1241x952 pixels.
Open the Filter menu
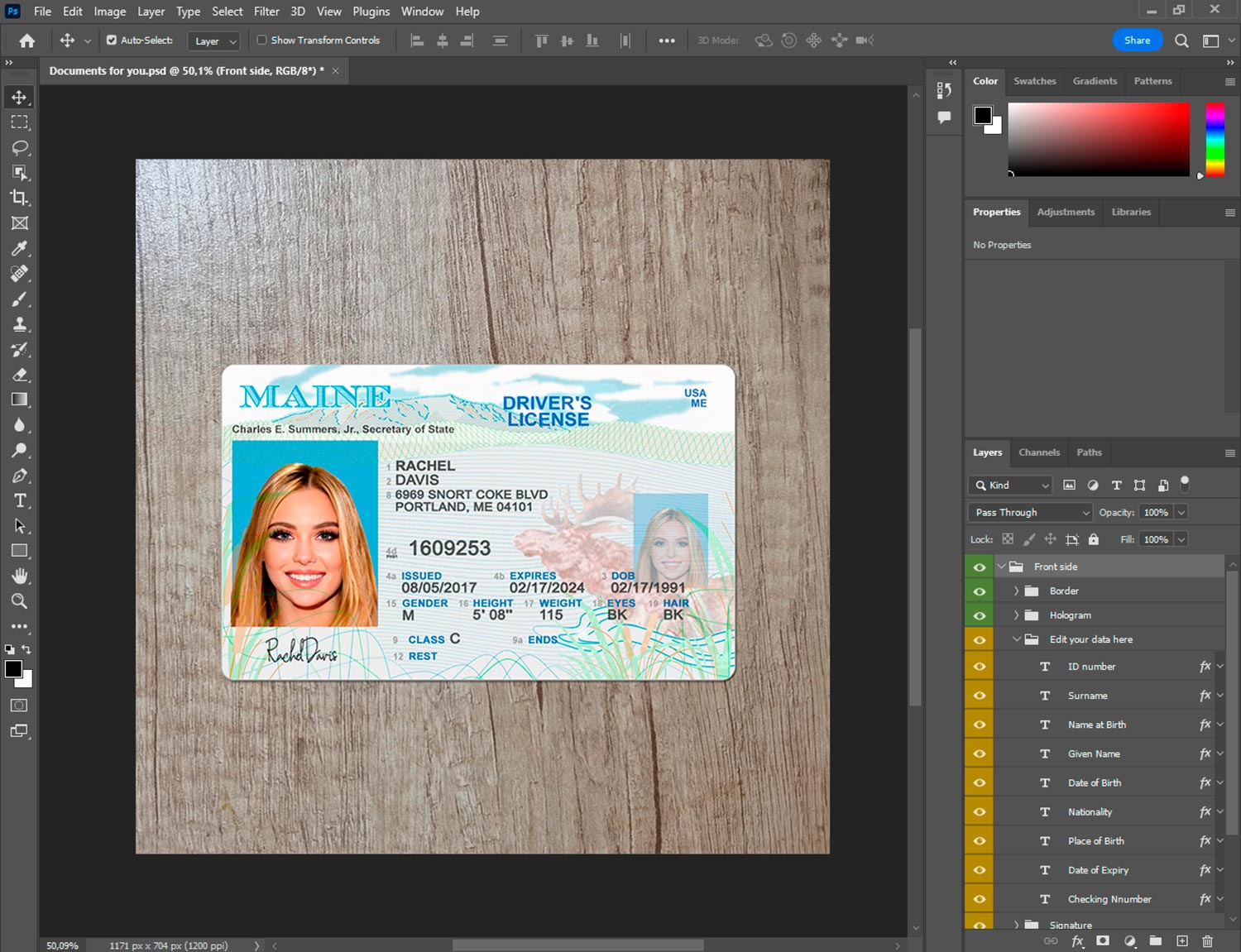(266, 12)
